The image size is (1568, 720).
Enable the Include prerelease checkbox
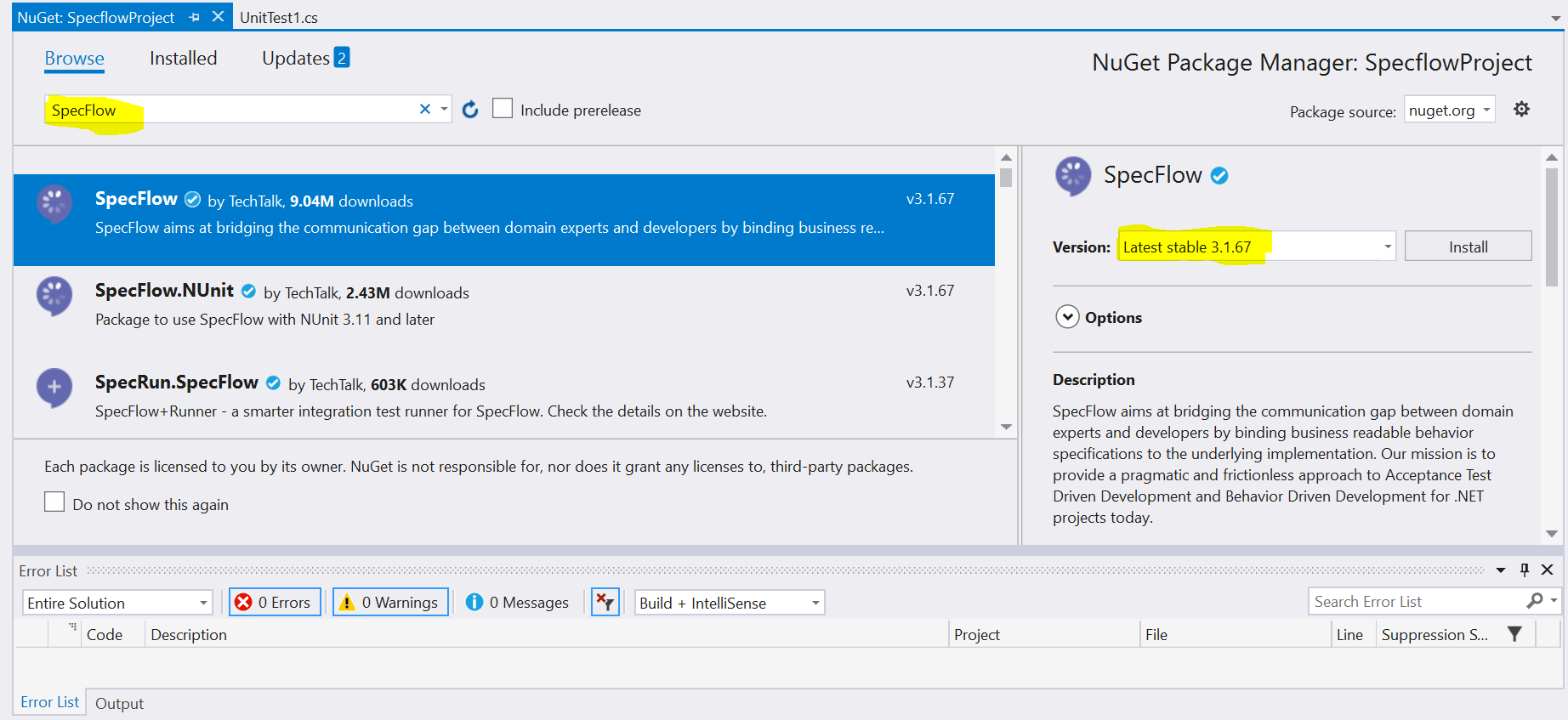503,109
